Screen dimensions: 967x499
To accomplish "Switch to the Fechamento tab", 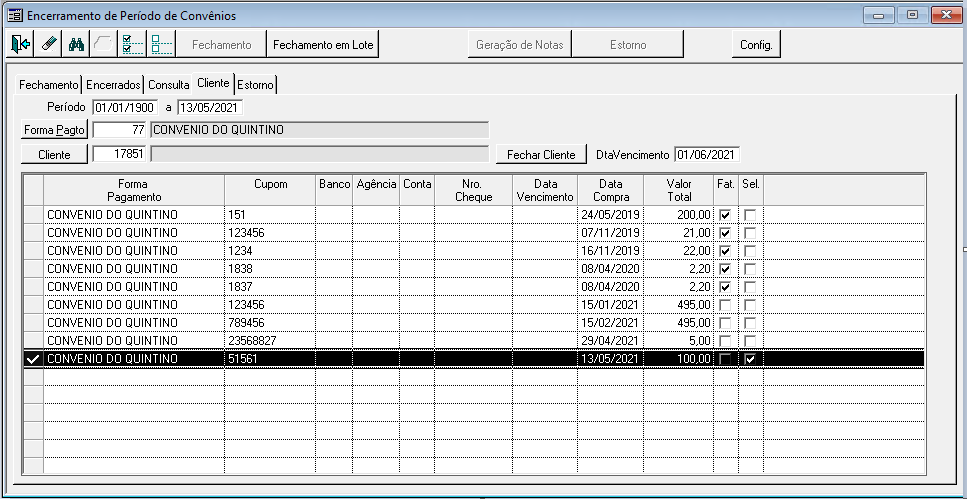I will click(x=48, y=85).
